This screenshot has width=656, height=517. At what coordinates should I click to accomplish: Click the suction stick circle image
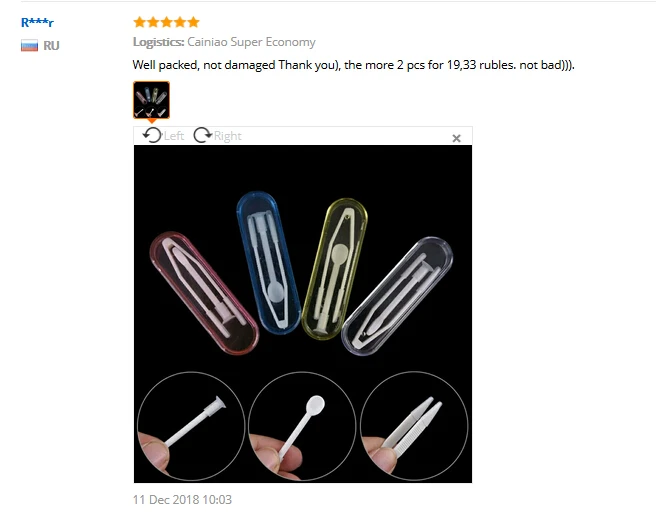pyautogui.click(x=191, y=426)
